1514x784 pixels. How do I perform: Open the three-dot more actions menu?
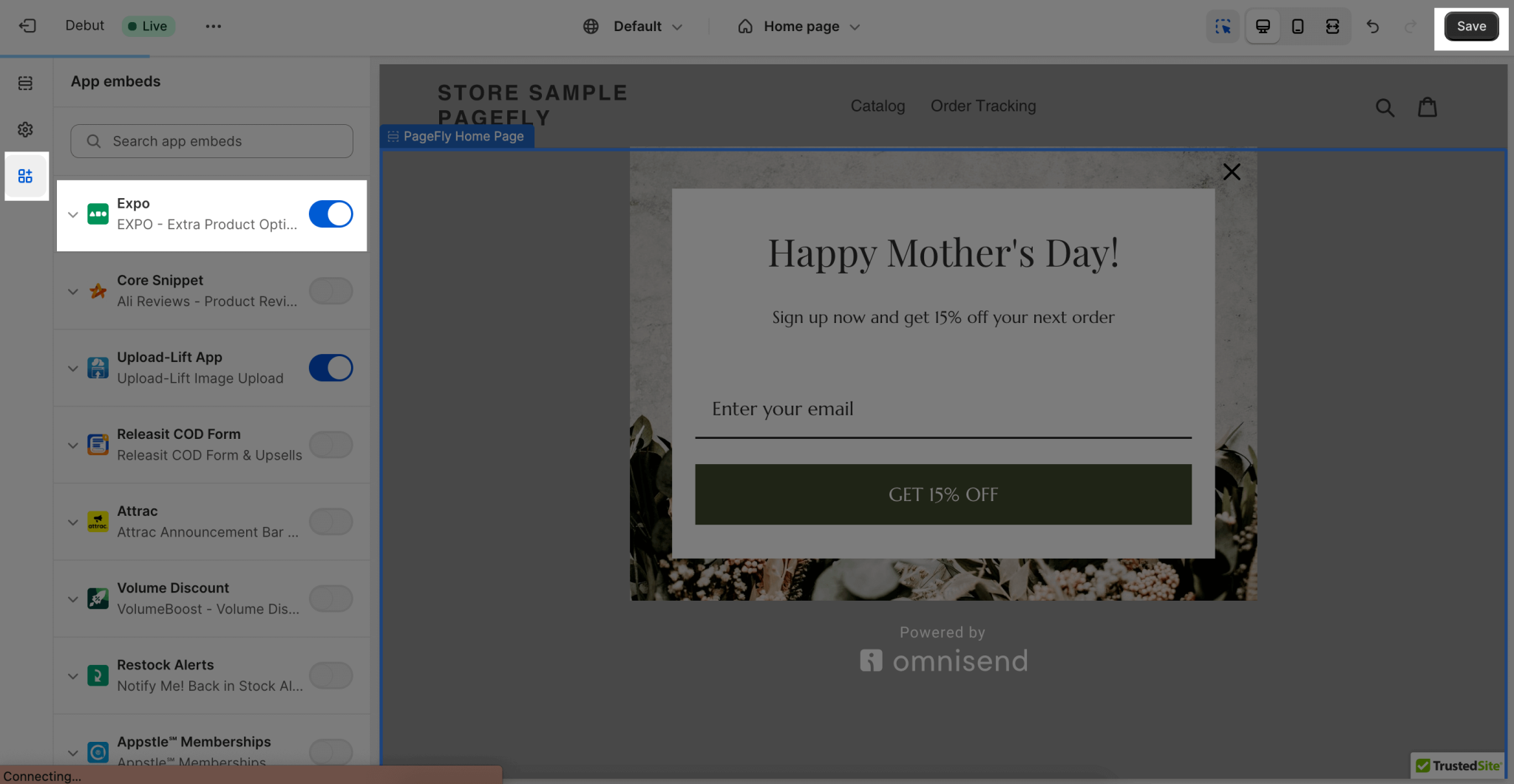click(214, 26)
